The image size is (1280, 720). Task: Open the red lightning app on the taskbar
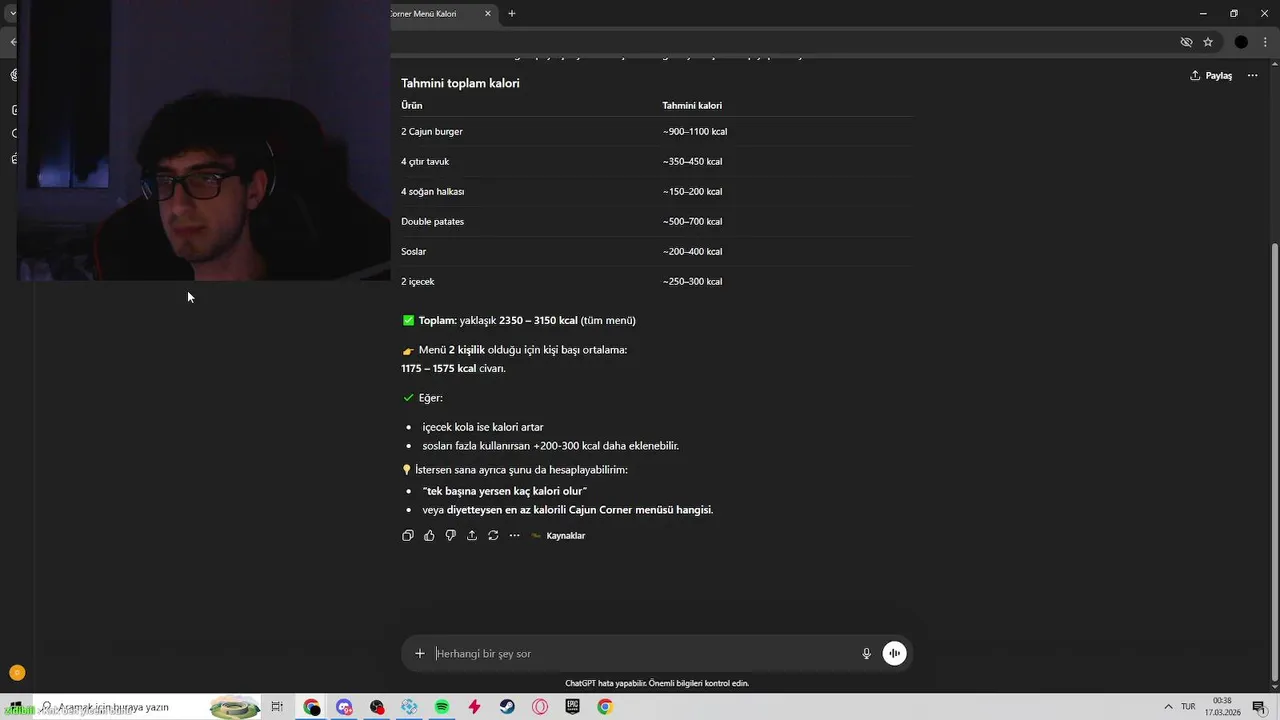474,707
